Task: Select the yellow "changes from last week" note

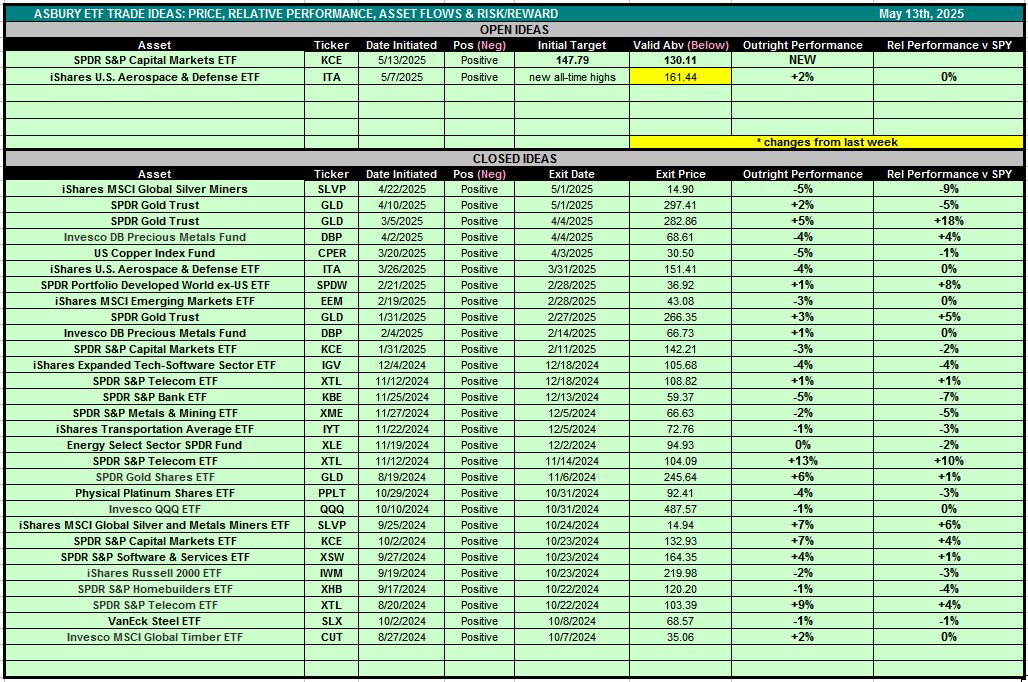Action: pos(826,142)
